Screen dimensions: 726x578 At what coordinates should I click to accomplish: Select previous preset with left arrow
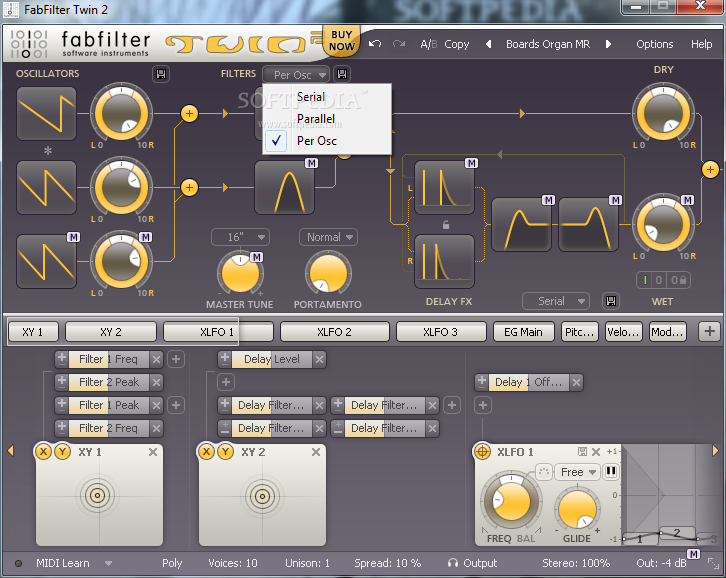(x=488, y=44)
